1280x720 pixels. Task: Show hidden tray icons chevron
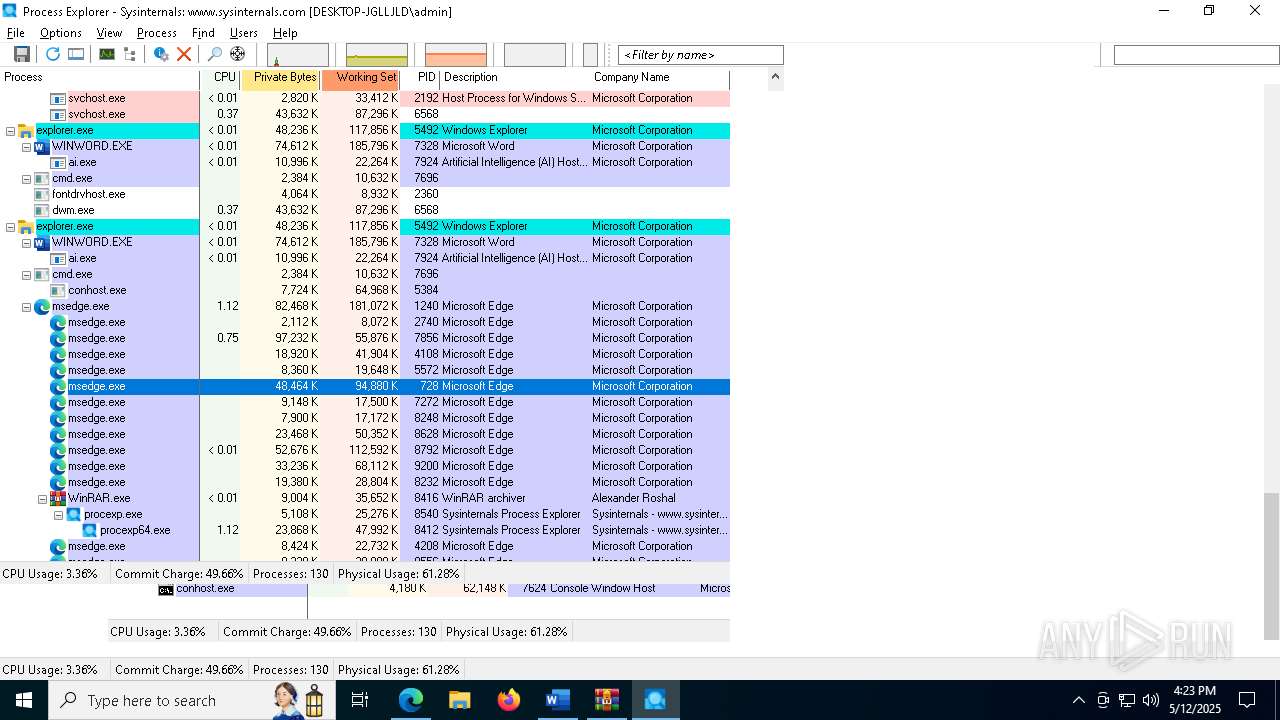[x=1078, y=700]
